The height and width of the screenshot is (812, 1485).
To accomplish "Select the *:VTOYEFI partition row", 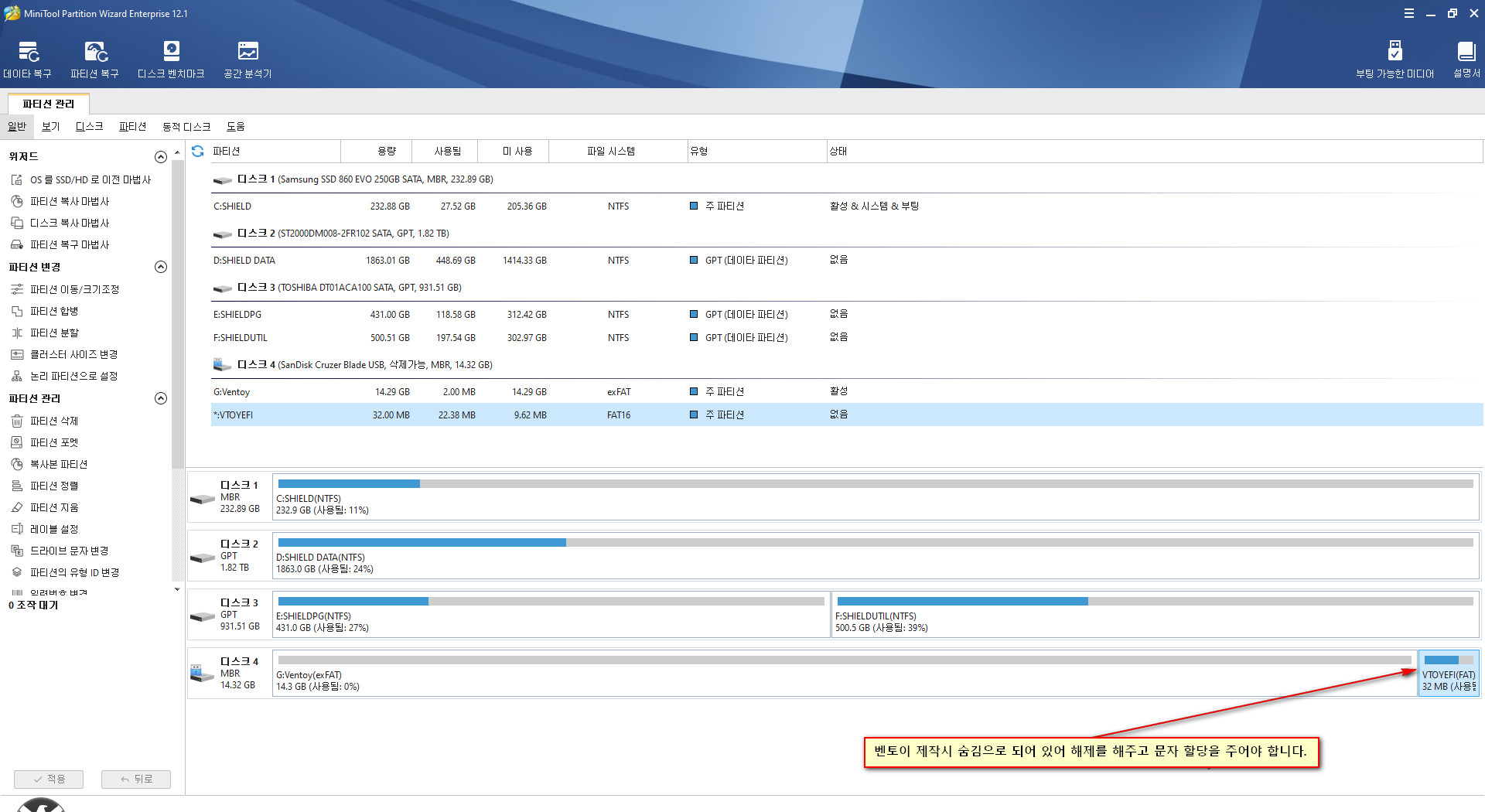I will click(847, 415).
